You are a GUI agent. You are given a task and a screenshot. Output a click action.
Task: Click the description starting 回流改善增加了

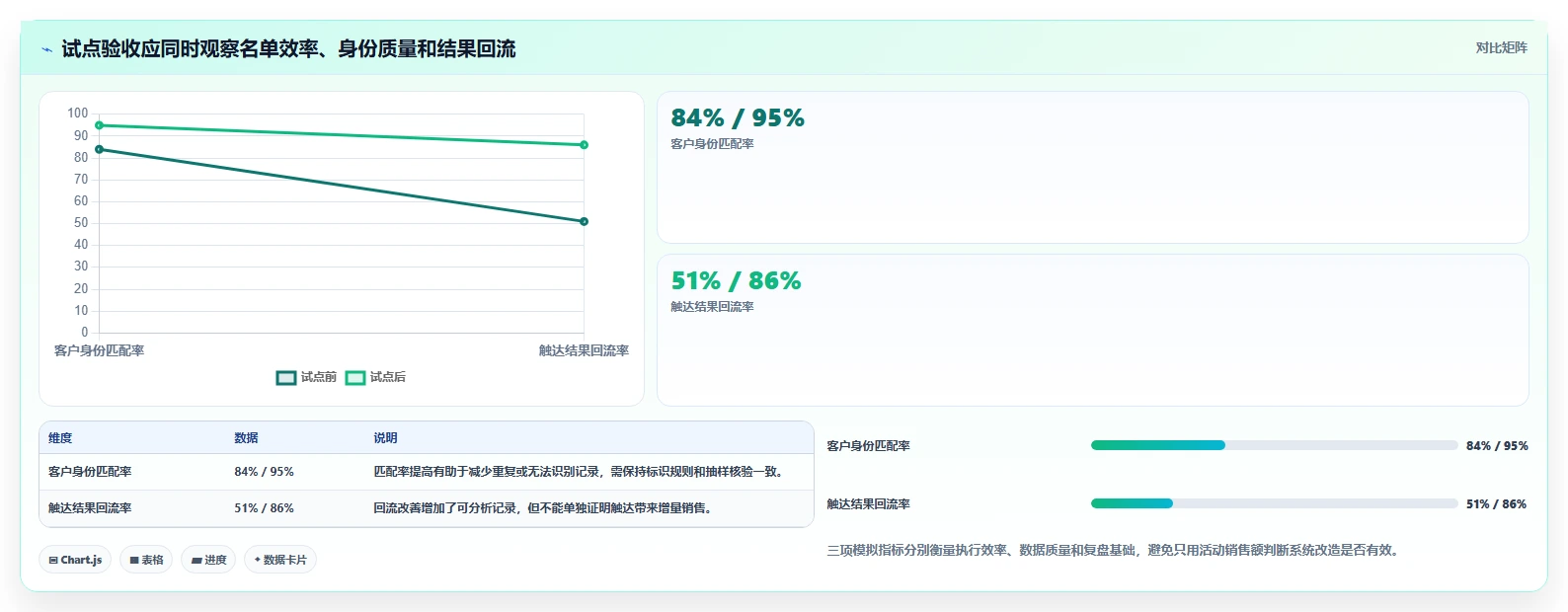pos(544,508)
